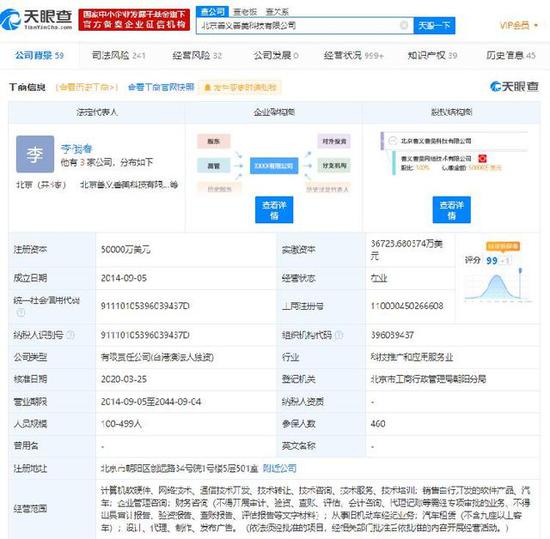550x539 pixels.
Task: Open the 司法风险 241 tab
Action: point(118,55)
